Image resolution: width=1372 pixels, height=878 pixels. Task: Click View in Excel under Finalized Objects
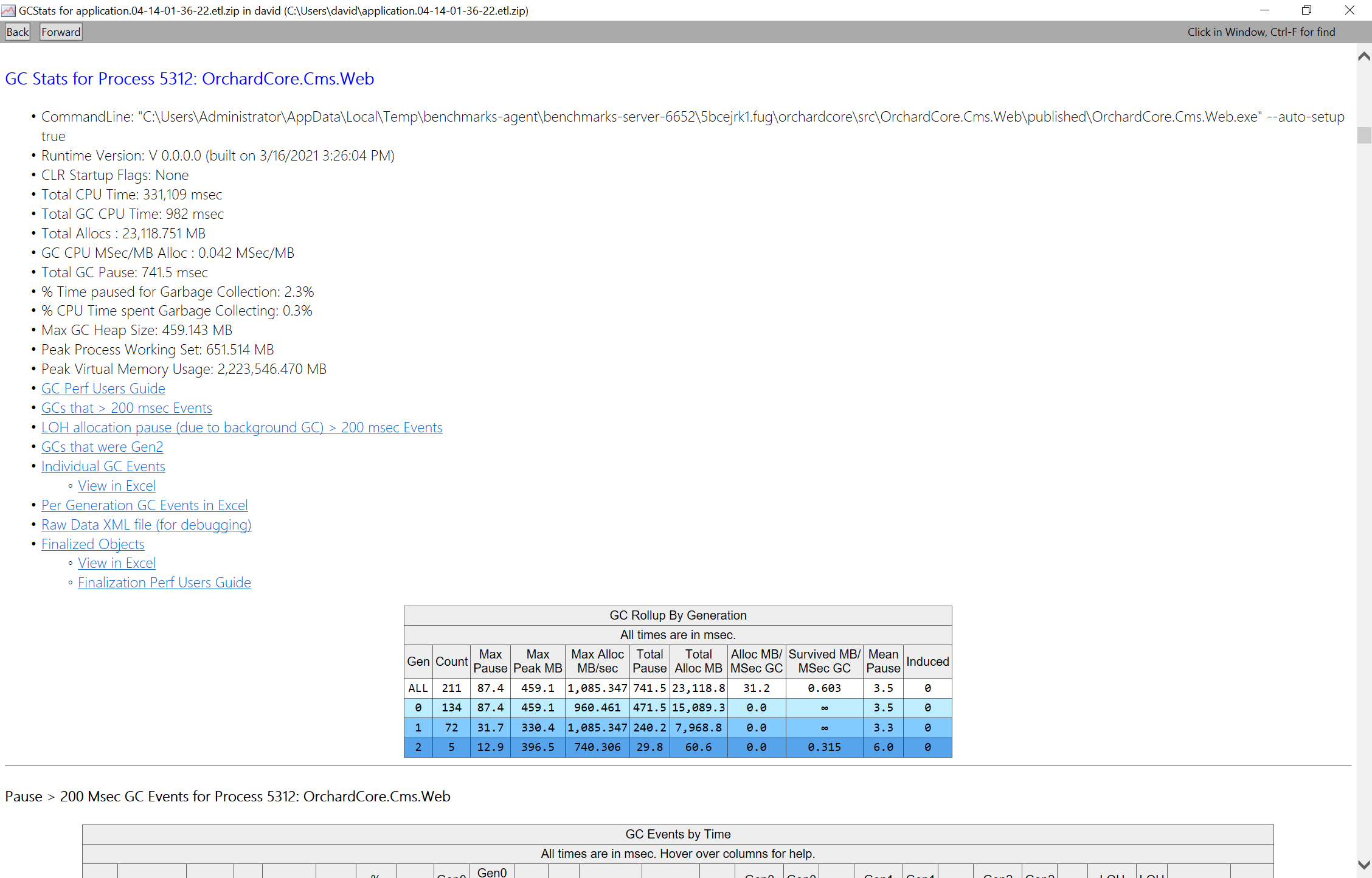[x=117, y=563]
